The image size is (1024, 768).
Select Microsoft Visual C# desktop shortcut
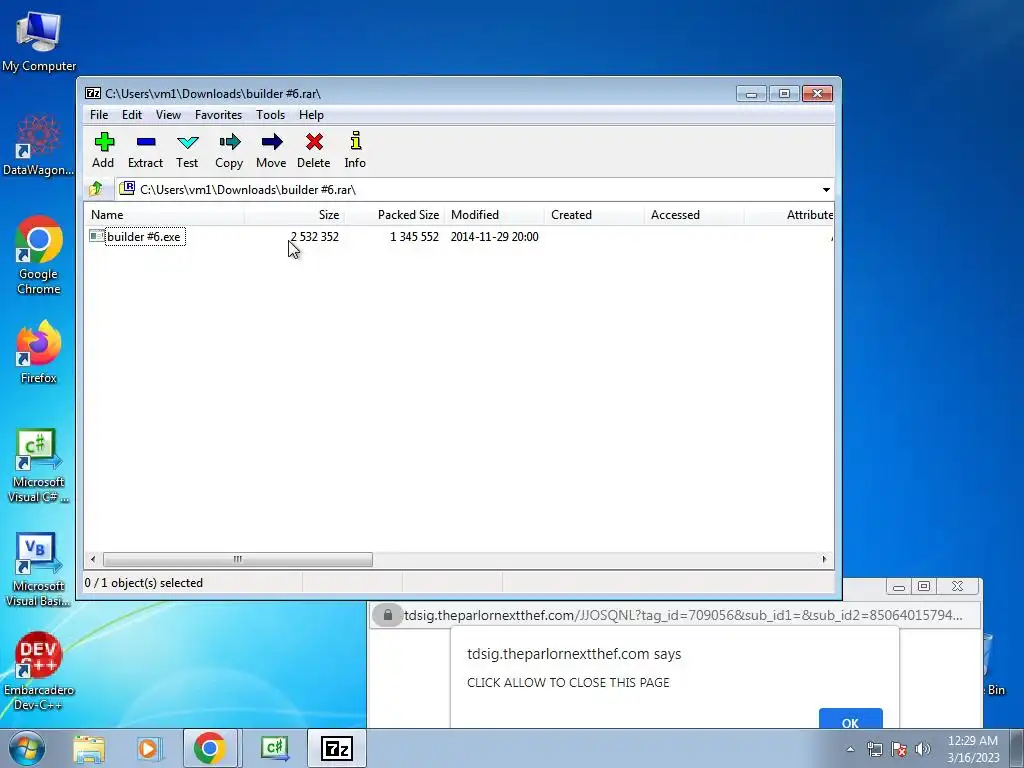[x=39, y=466]
